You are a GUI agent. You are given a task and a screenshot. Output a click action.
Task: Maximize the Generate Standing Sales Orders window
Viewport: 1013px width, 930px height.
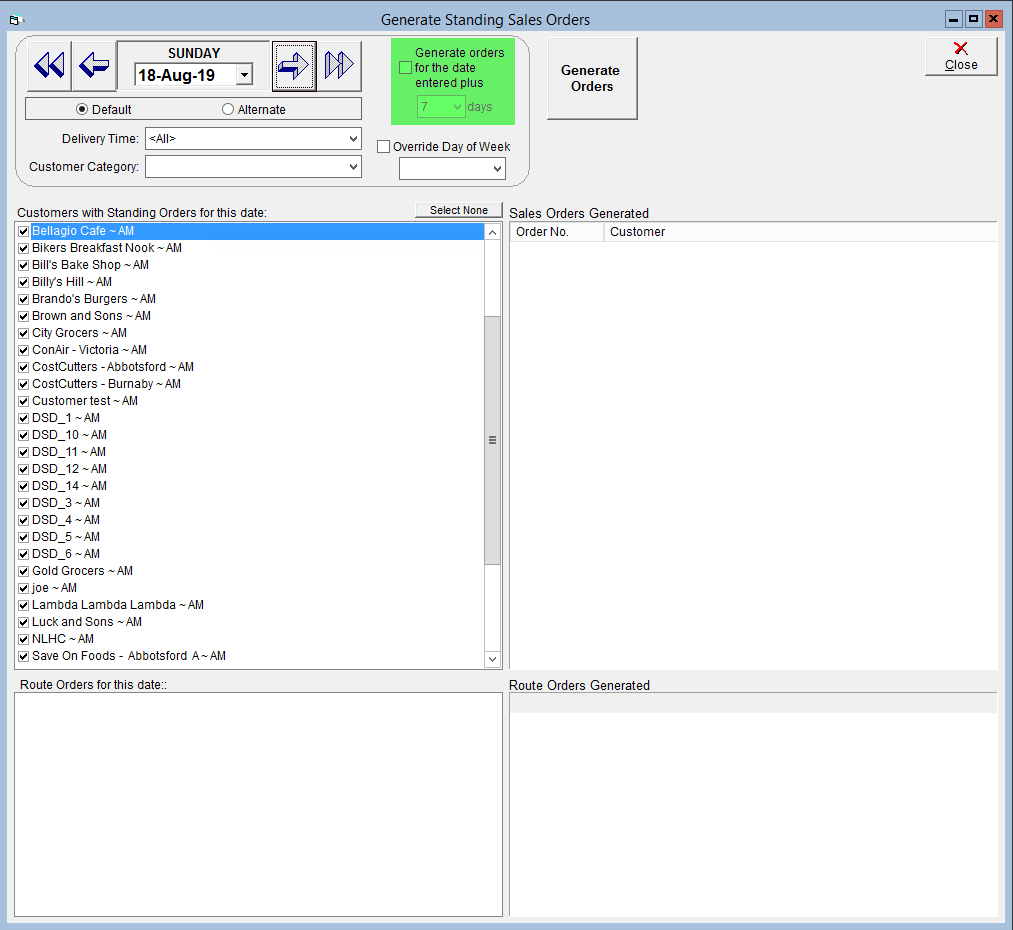pyautogui.click(x=973, y=19)
